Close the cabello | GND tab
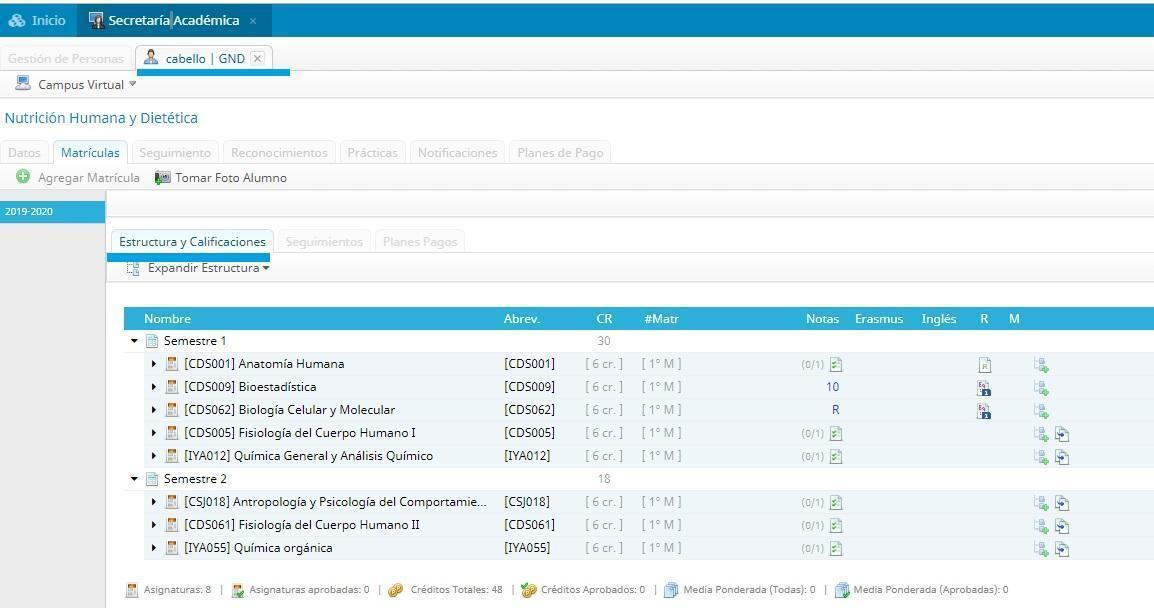This screenshot has height=608, width=1154. click(x=257, y=58)
